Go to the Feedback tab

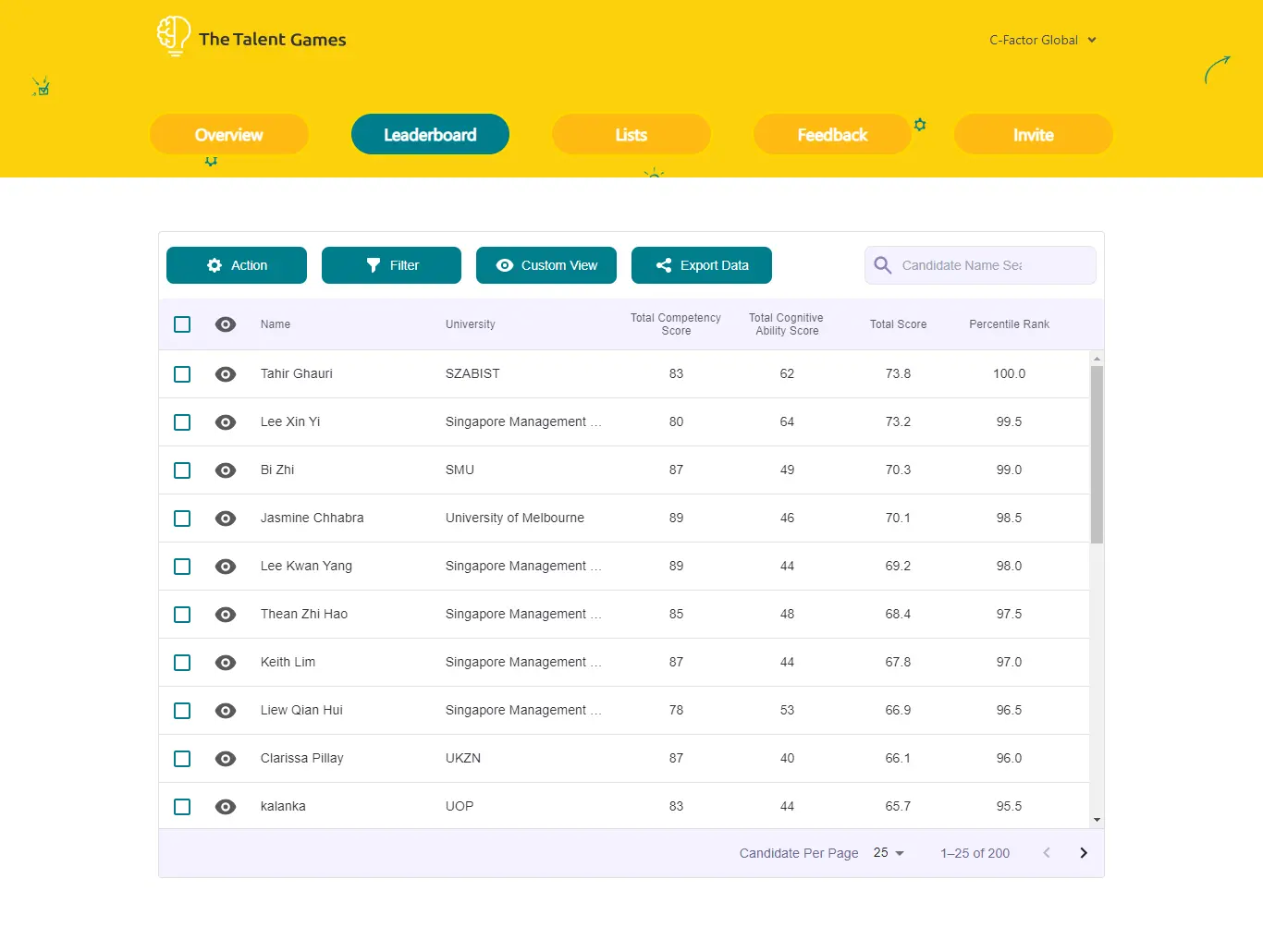click(x=832, y=134)
